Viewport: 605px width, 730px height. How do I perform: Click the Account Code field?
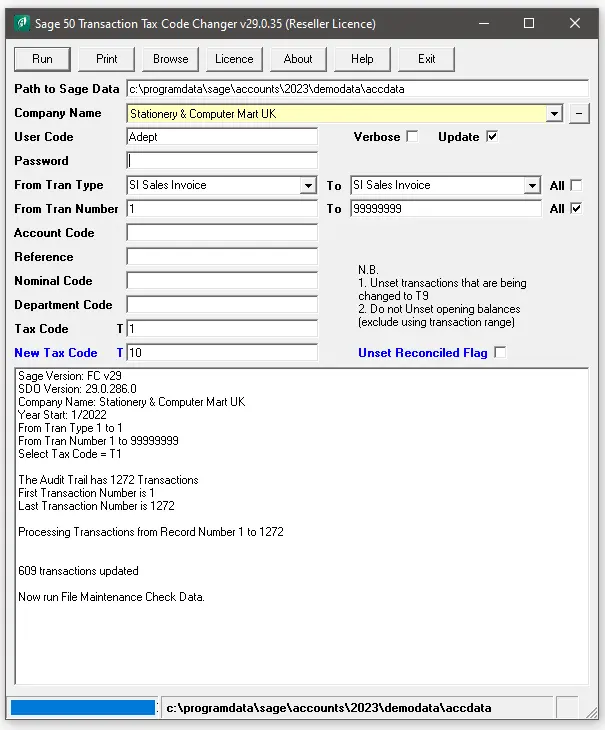(x=222, y=233)
